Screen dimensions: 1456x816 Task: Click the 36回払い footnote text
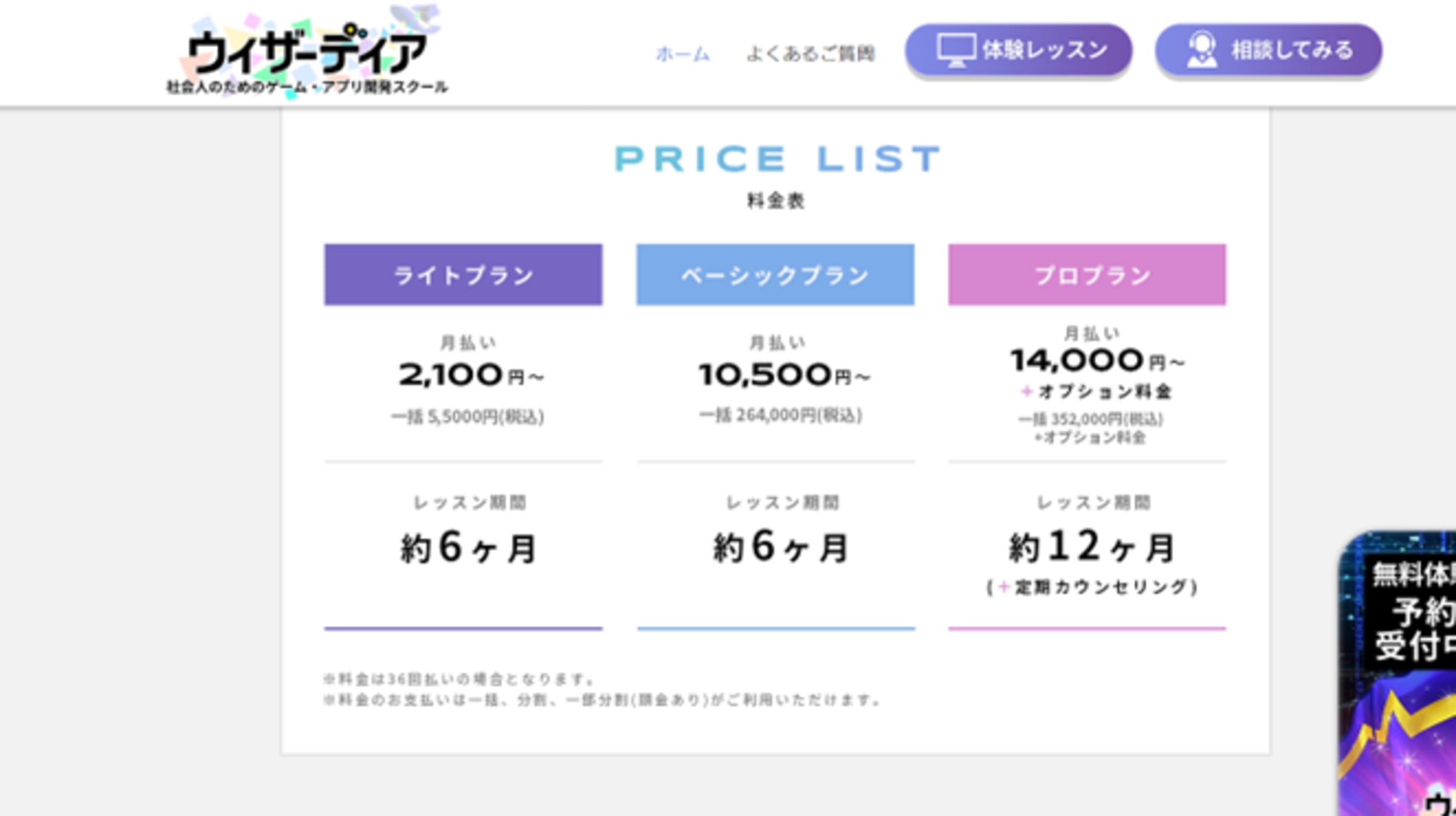click(x=460, y=679)
